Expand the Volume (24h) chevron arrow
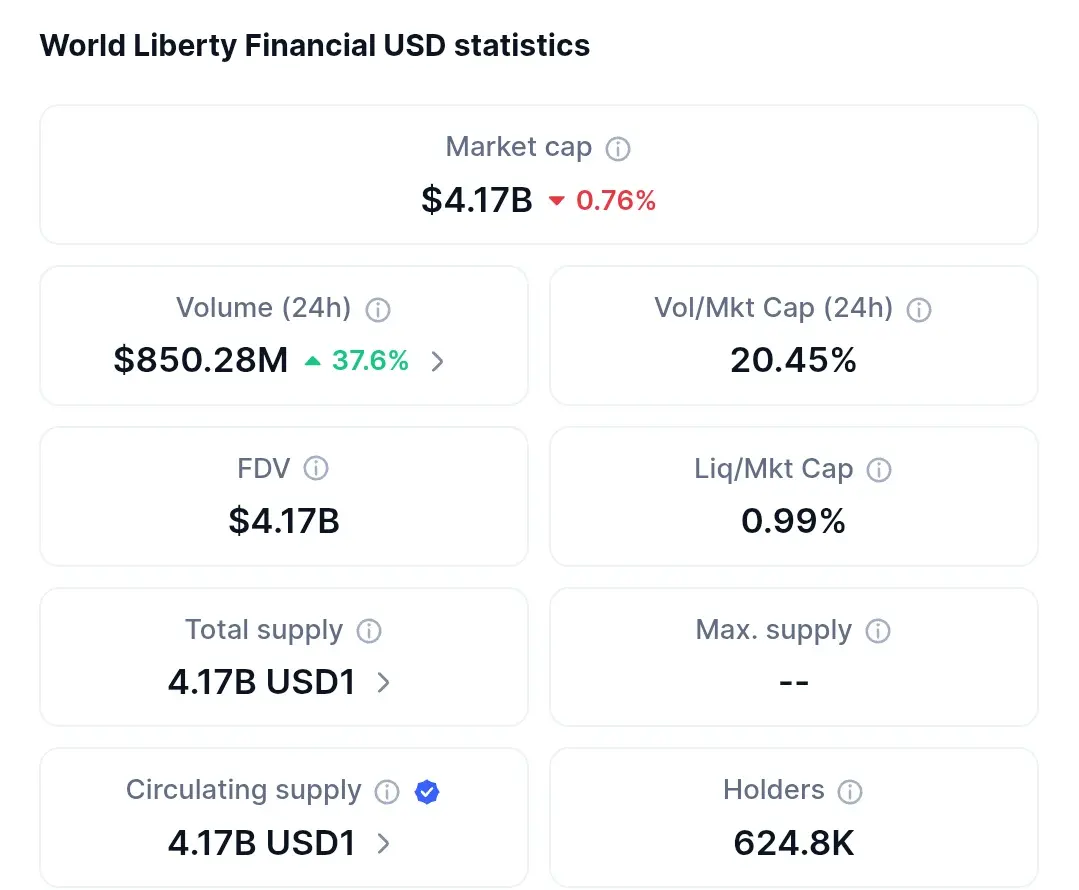The width and height of the screenshot is (1079, 890). point(437,361)
